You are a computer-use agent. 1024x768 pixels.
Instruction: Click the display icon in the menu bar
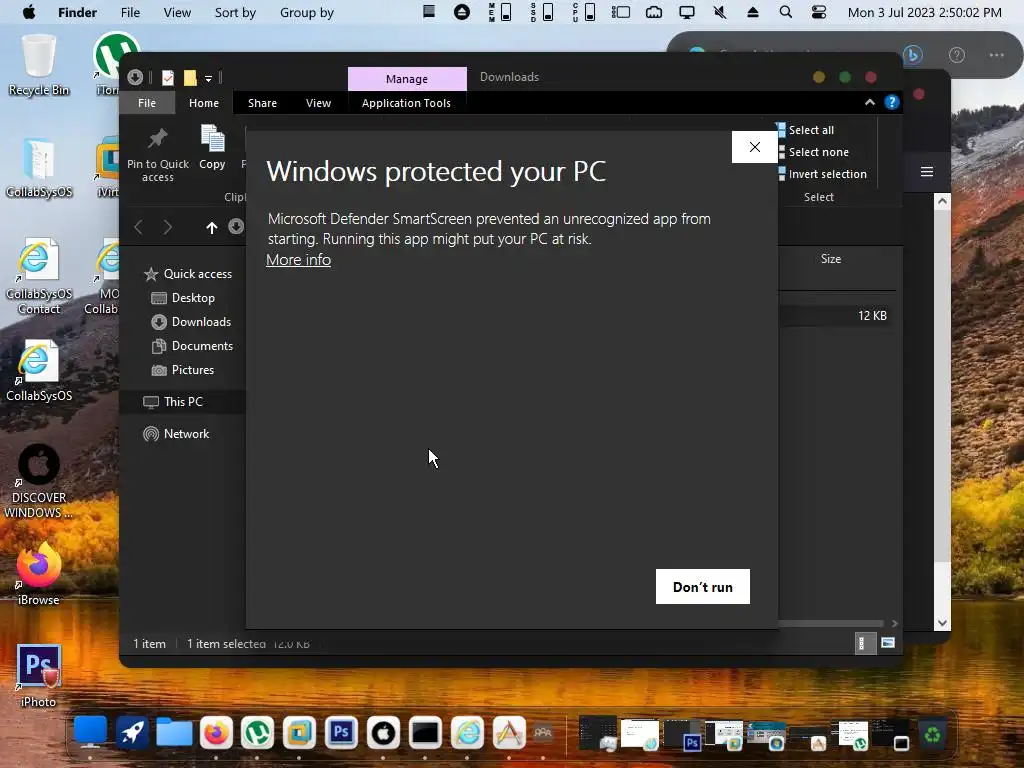pos(686,12)
